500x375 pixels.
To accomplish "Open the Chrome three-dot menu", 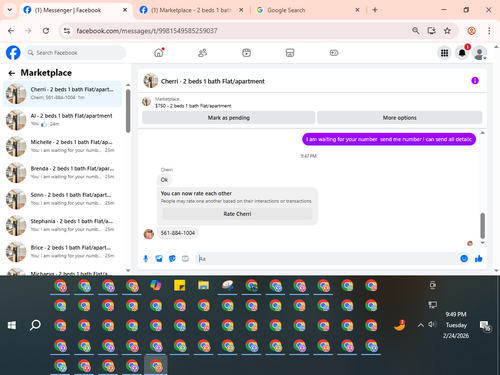I will (x=489, y=31).
